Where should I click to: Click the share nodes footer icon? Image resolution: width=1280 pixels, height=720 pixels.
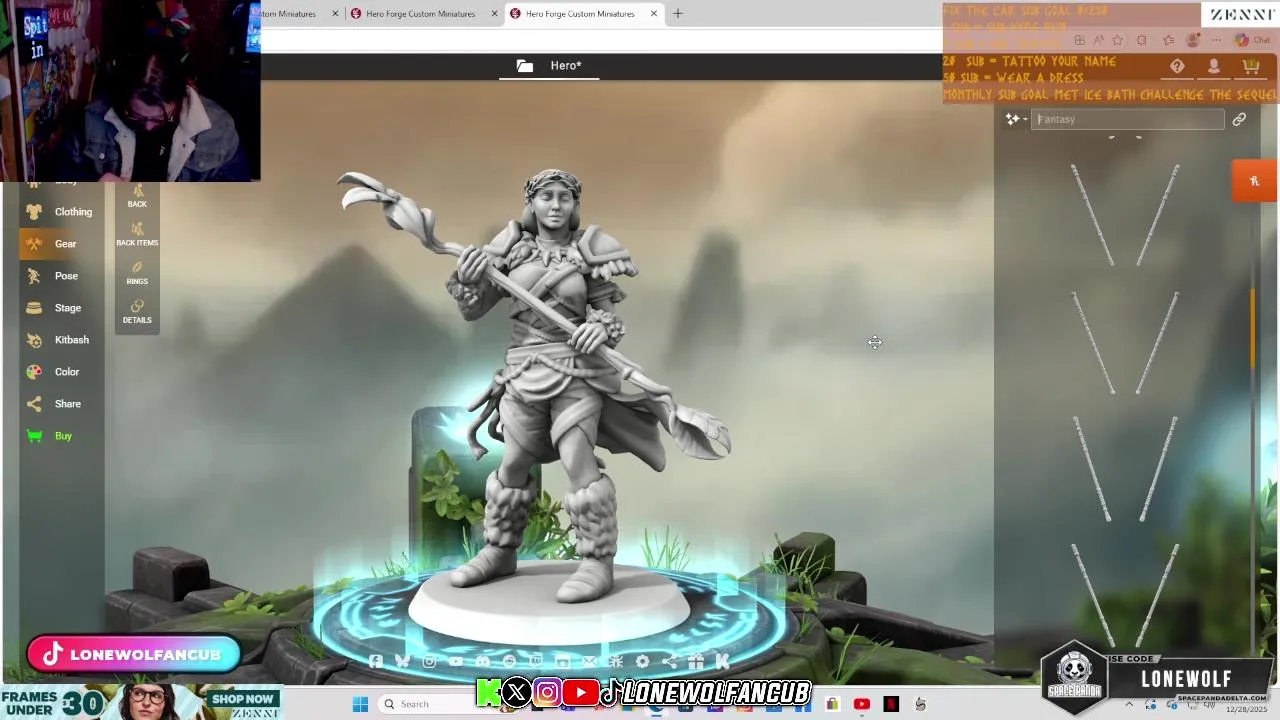coord(669,661)
